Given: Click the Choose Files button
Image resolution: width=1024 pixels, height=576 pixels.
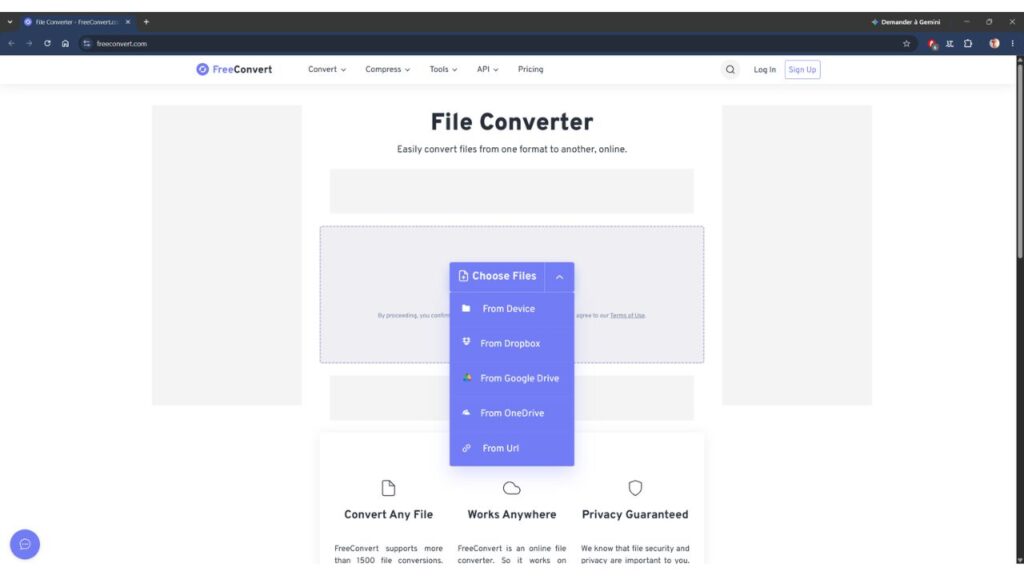Looking at the screenshot, I should click(497, 277).
